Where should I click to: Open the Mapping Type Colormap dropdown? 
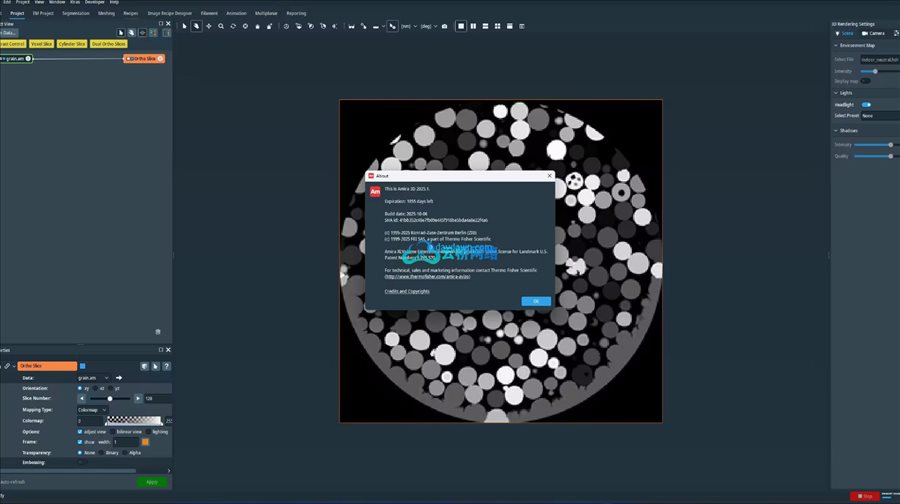pos(93,410)
